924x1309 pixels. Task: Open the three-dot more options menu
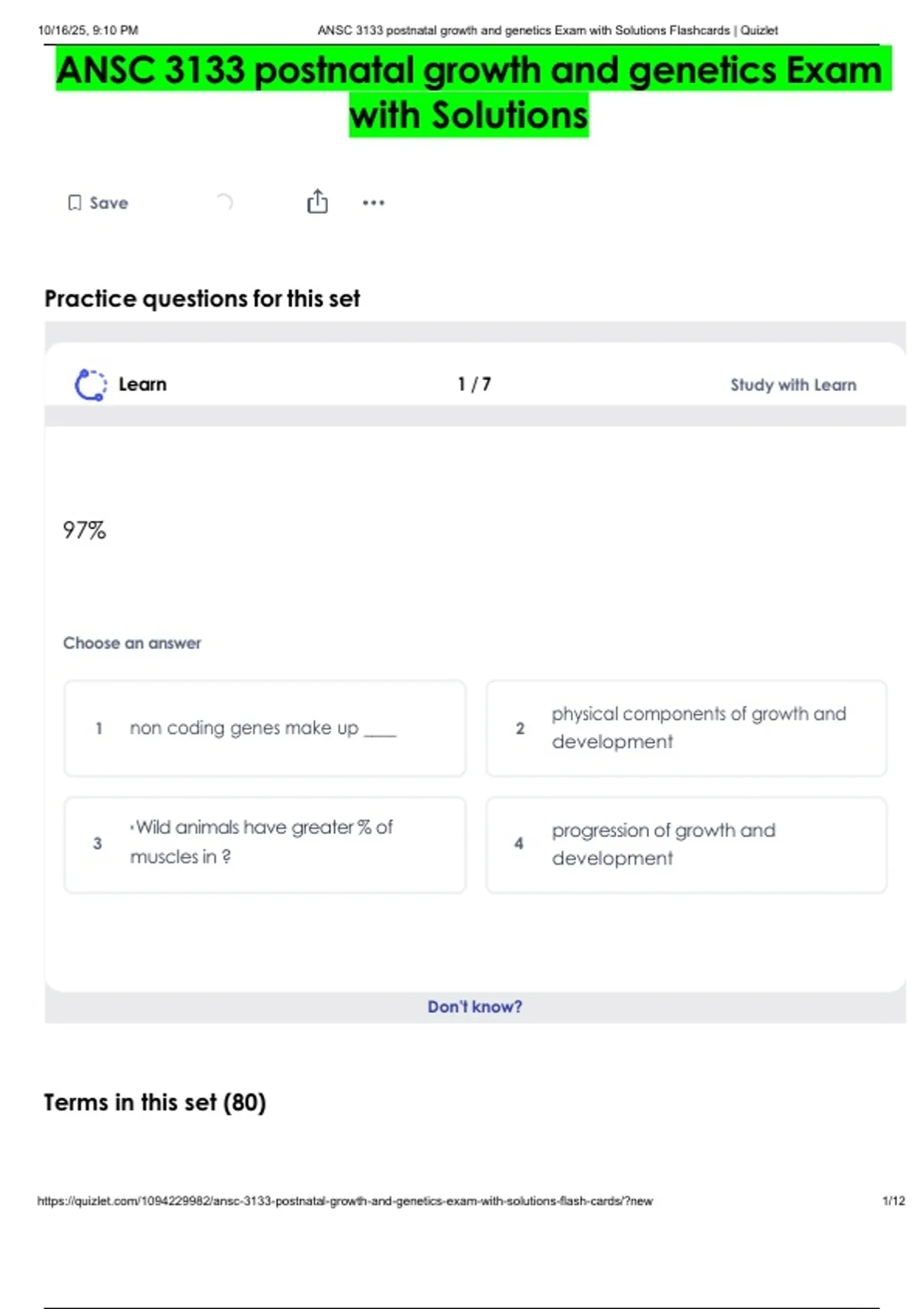tap(373, 203)
